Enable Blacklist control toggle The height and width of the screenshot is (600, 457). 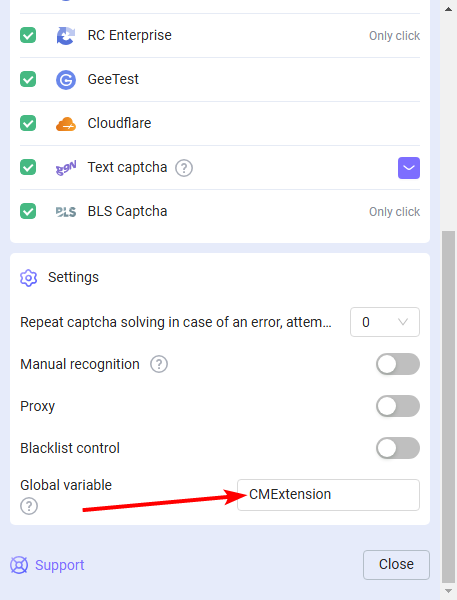click(398, 448)
